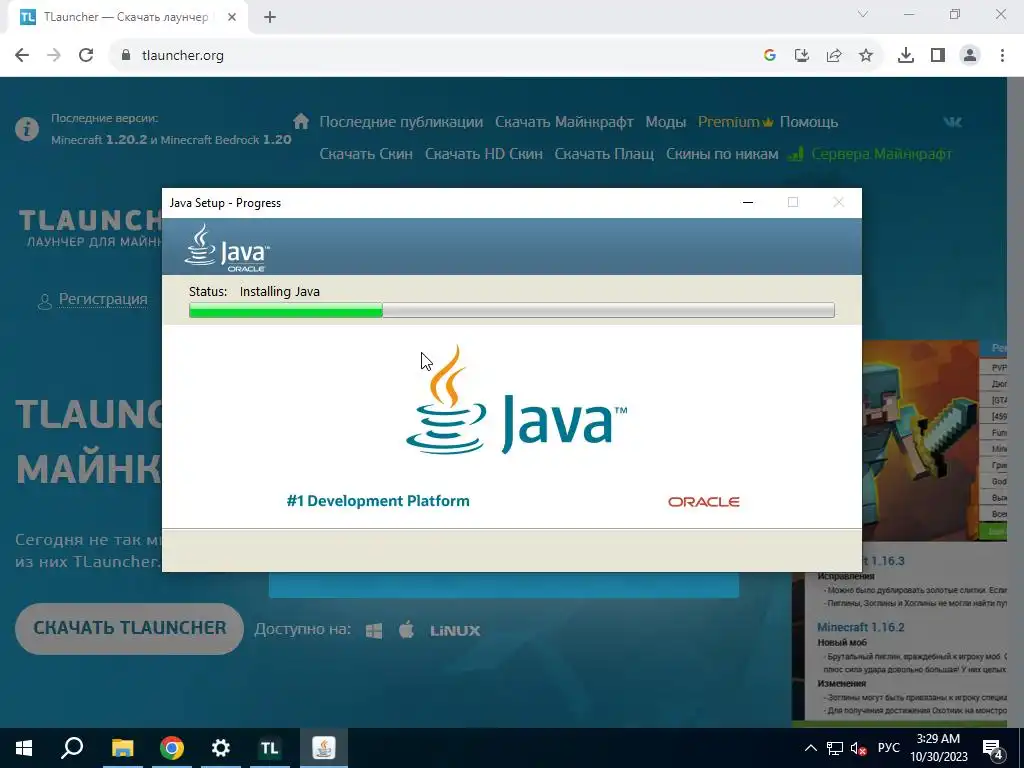The width and height of the screenshot is (1024, 768).
Task: Open Premium menu item
Action: (x=735, y=122)
